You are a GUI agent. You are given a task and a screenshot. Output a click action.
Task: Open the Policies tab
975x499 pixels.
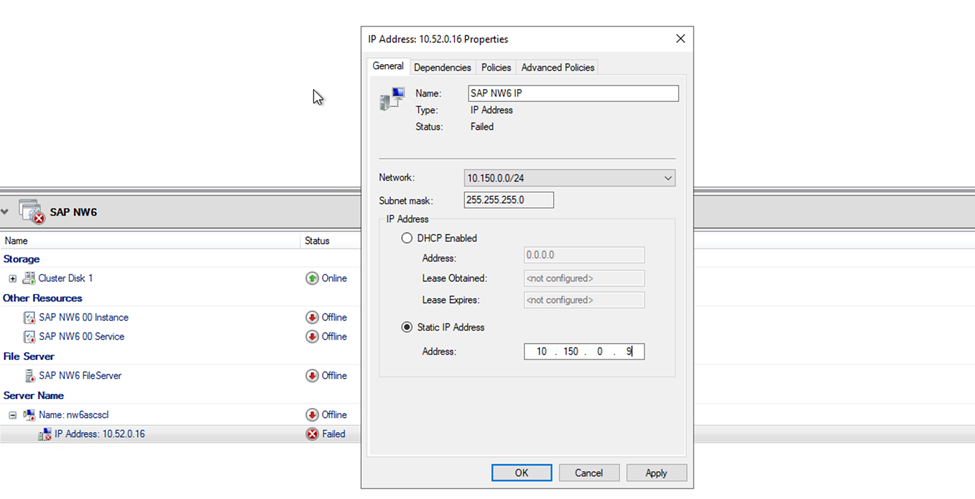point(496,67)
